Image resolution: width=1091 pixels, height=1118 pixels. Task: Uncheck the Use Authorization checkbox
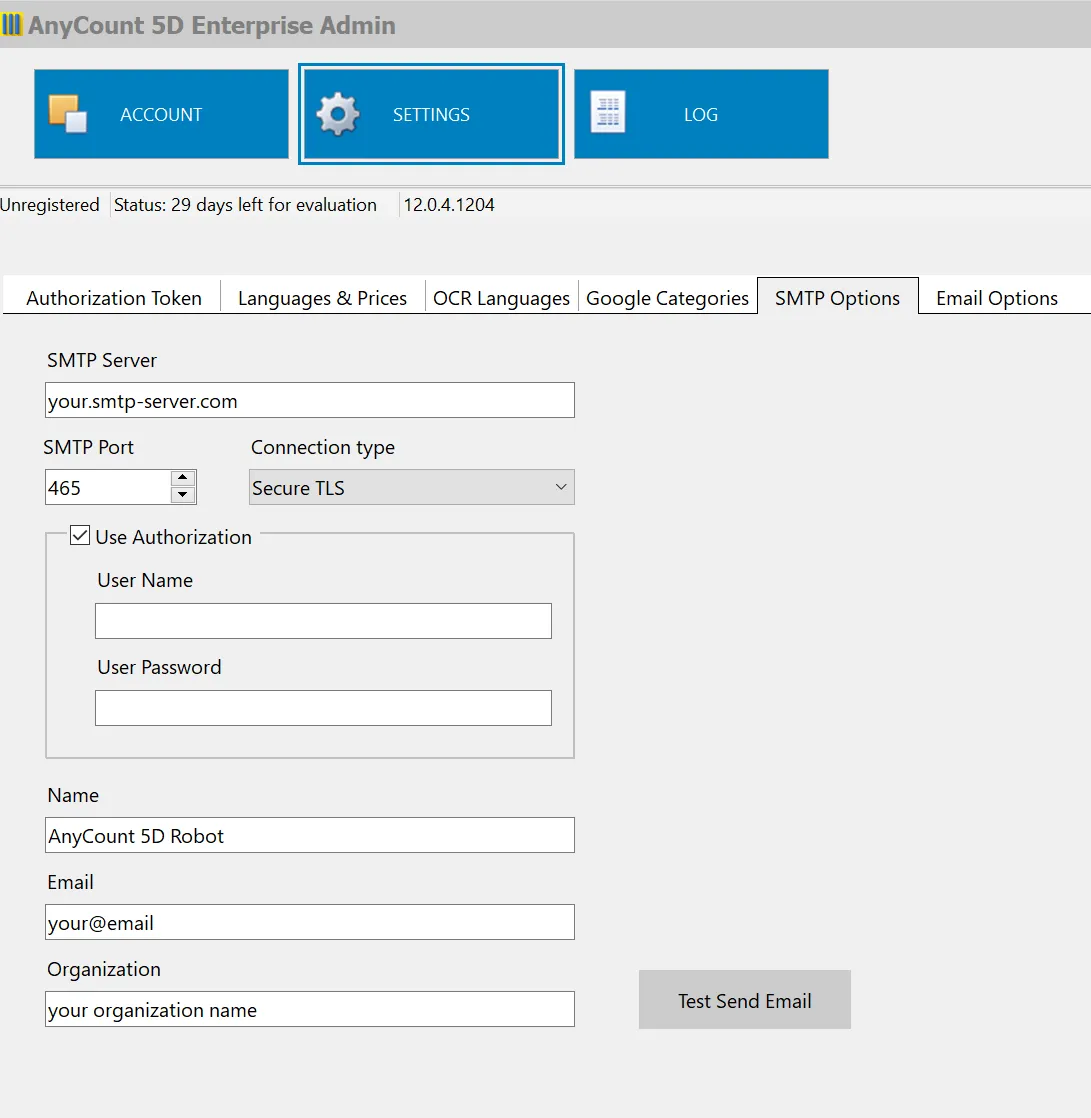pos(80,535)
